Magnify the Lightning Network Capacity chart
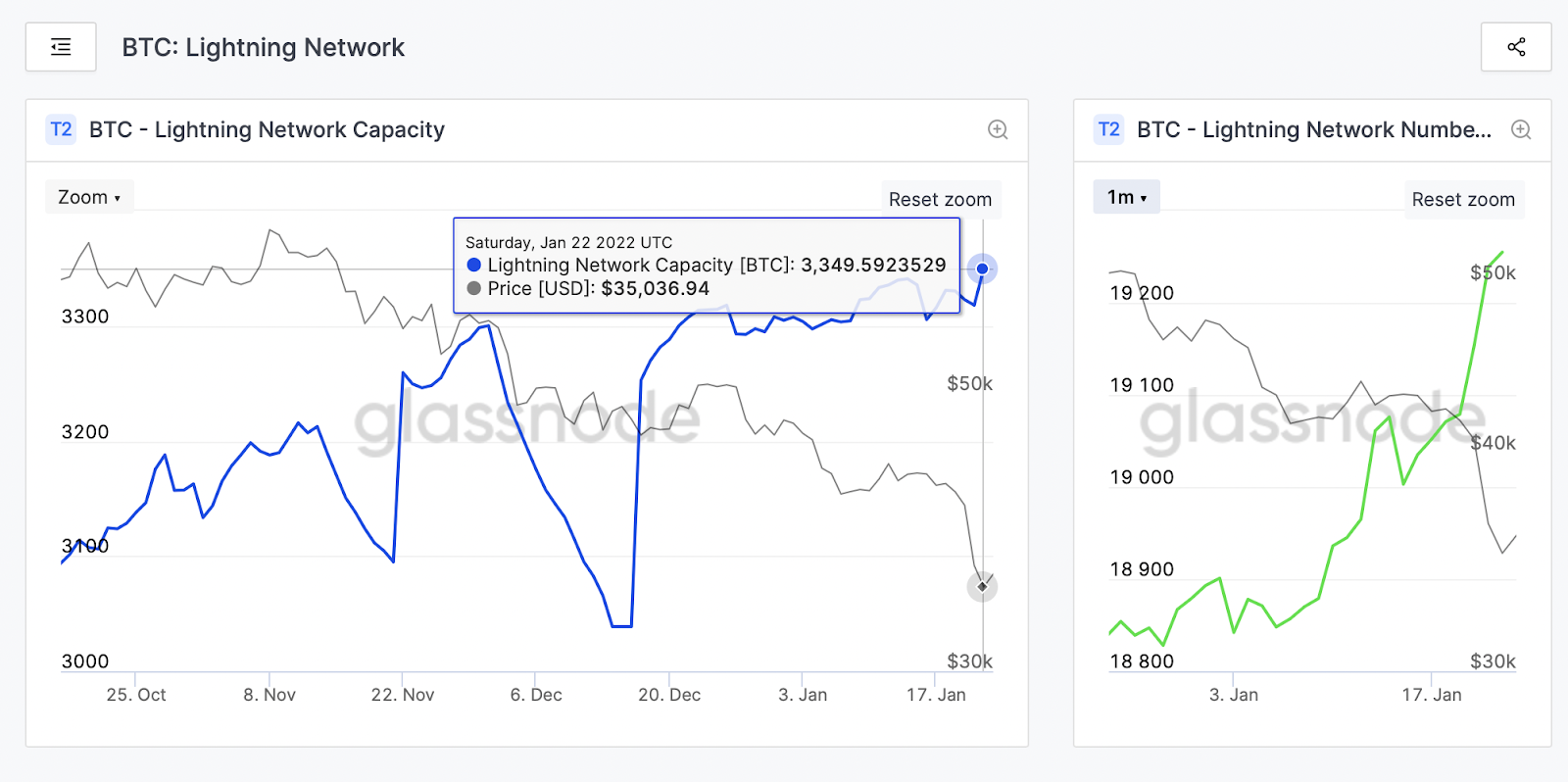The height and width of the screenshot is (782, 1568). 998,129
